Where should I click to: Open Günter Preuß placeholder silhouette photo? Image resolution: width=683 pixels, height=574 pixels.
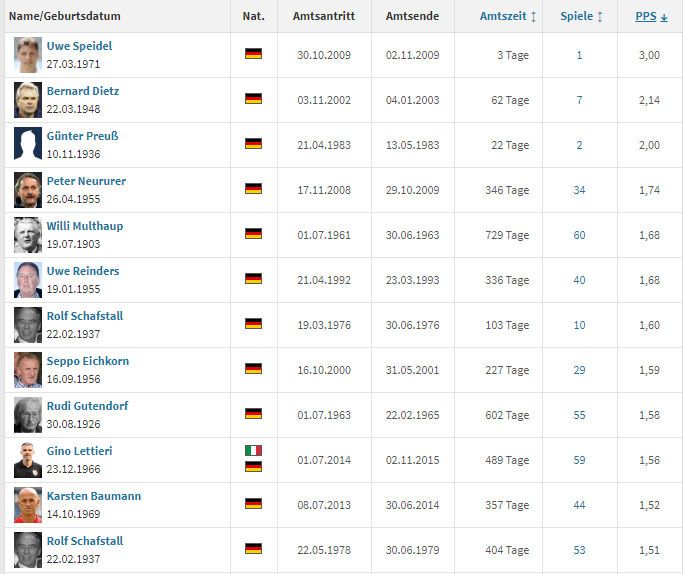point(28,144)
